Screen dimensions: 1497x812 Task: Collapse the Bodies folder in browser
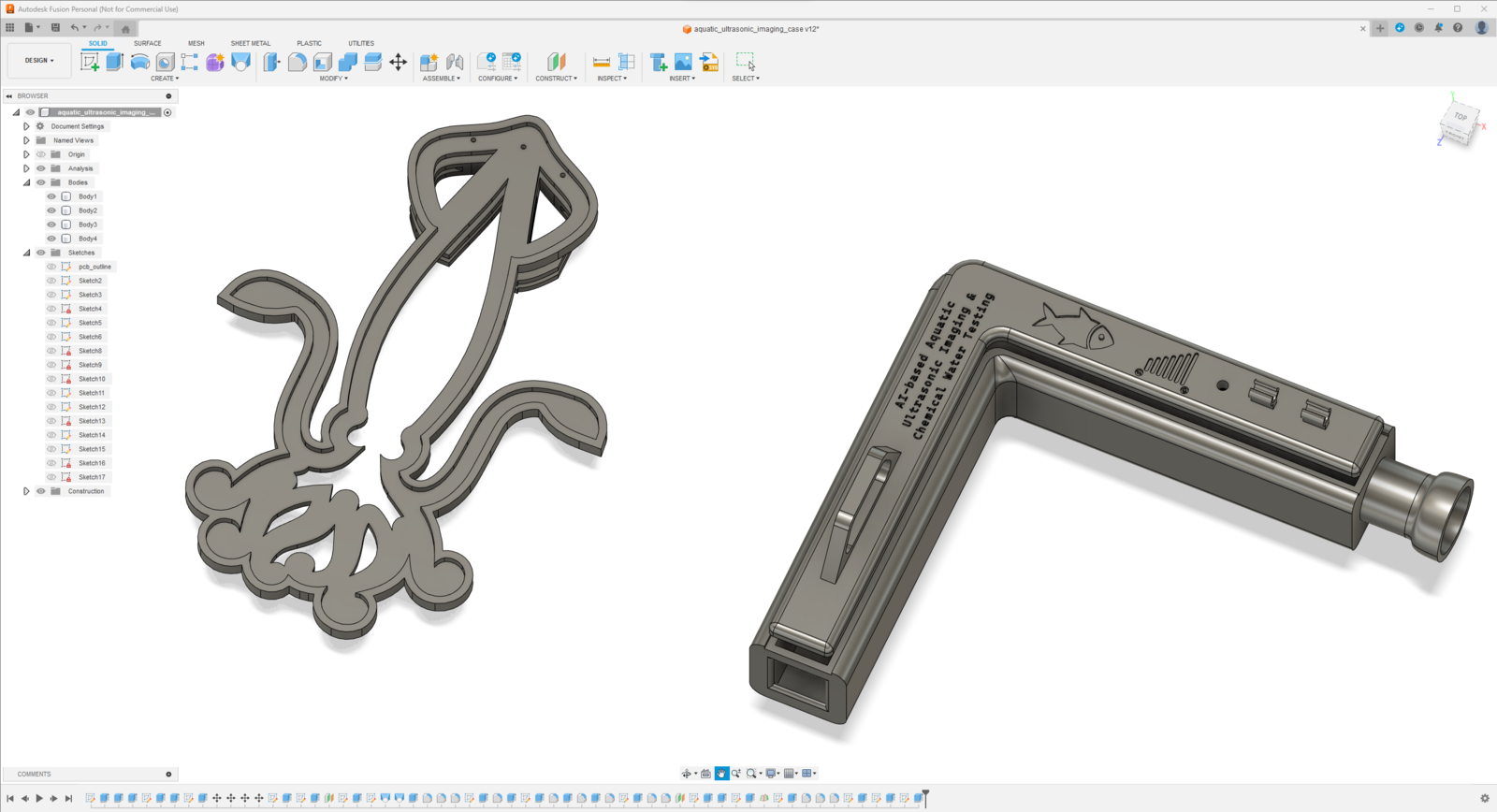pos(27,182)
